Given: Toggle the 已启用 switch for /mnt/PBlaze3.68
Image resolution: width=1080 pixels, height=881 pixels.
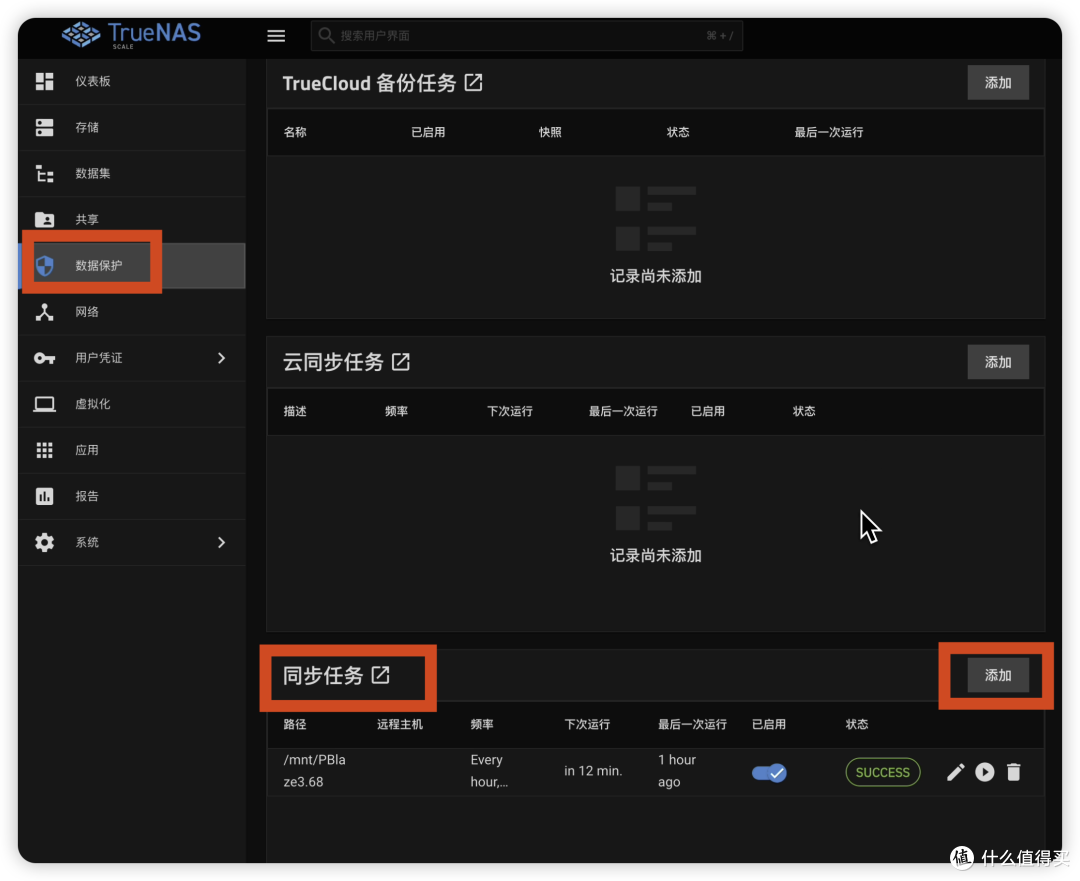Looking at the screenshot, I should [769, 773].
